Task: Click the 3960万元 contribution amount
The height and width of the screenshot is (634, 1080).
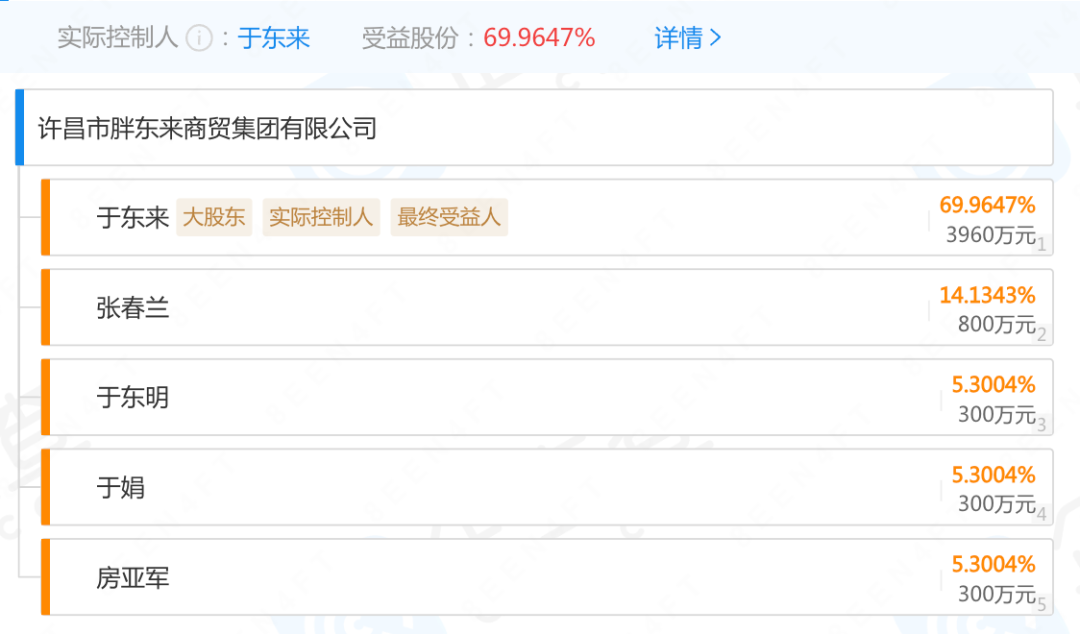Action: [990, 235]
